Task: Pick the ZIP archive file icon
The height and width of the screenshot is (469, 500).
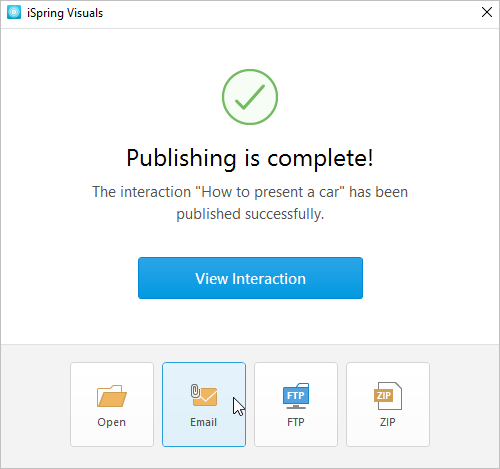Action: point(388,396)
